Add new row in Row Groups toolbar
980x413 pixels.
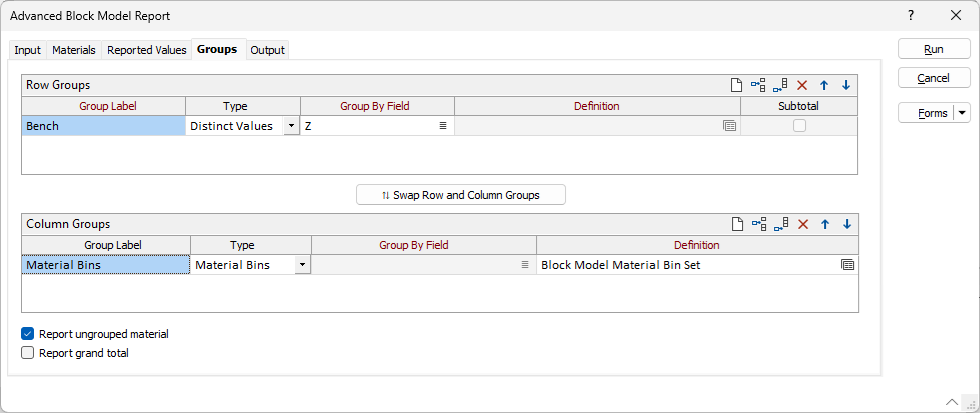click(736, 85)
